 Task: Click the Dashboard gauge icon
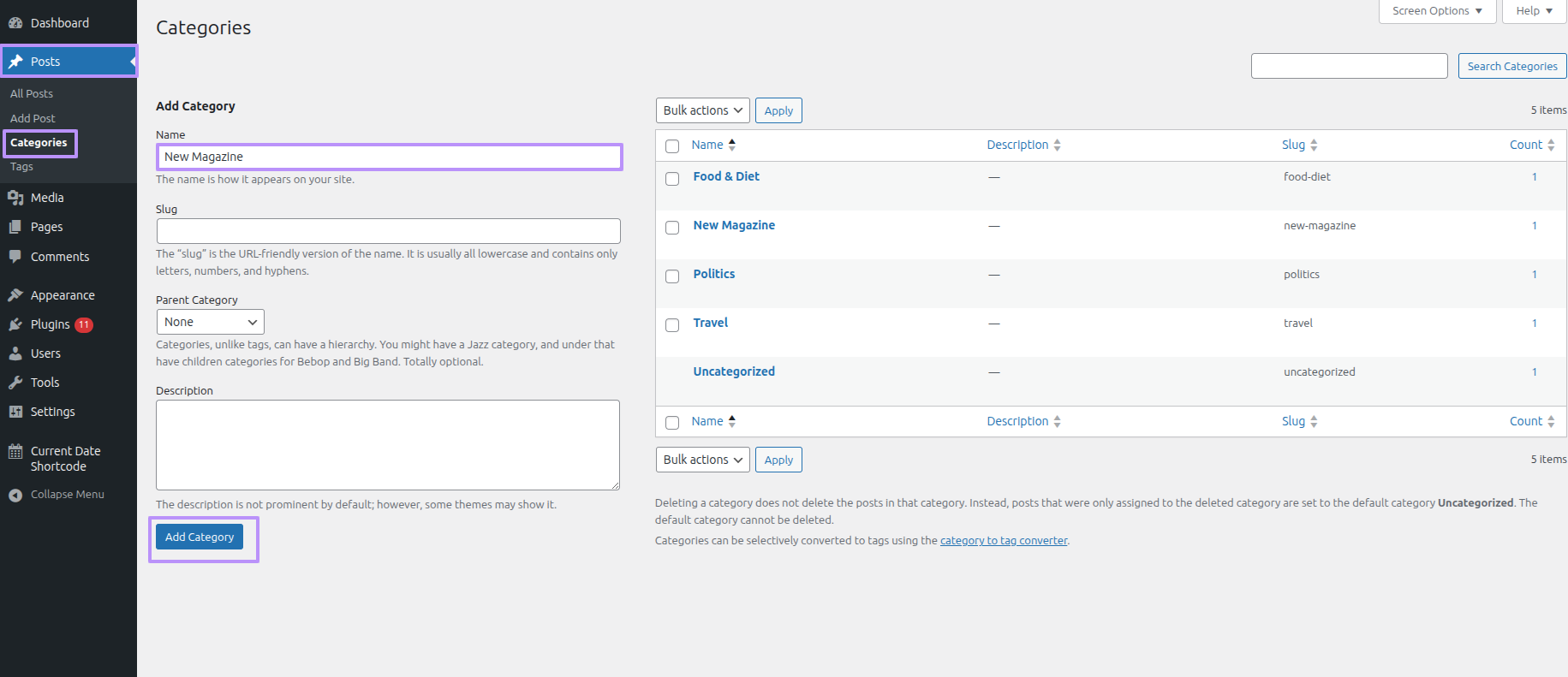(15, 23)
